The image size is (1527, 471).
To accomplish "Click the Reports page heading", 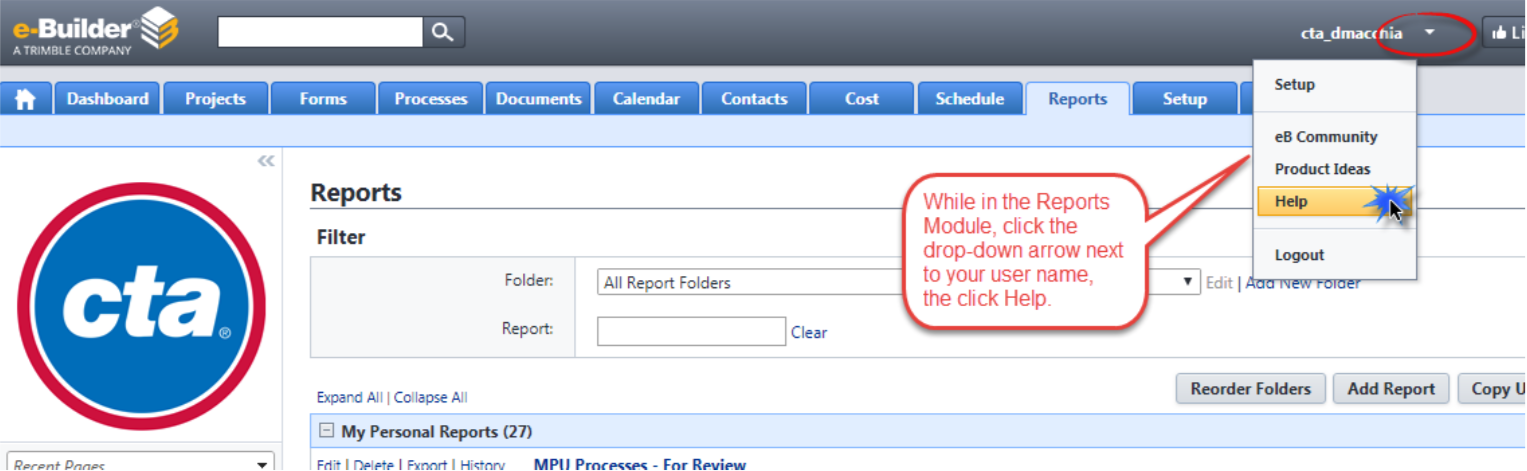I will coord(356,193).
